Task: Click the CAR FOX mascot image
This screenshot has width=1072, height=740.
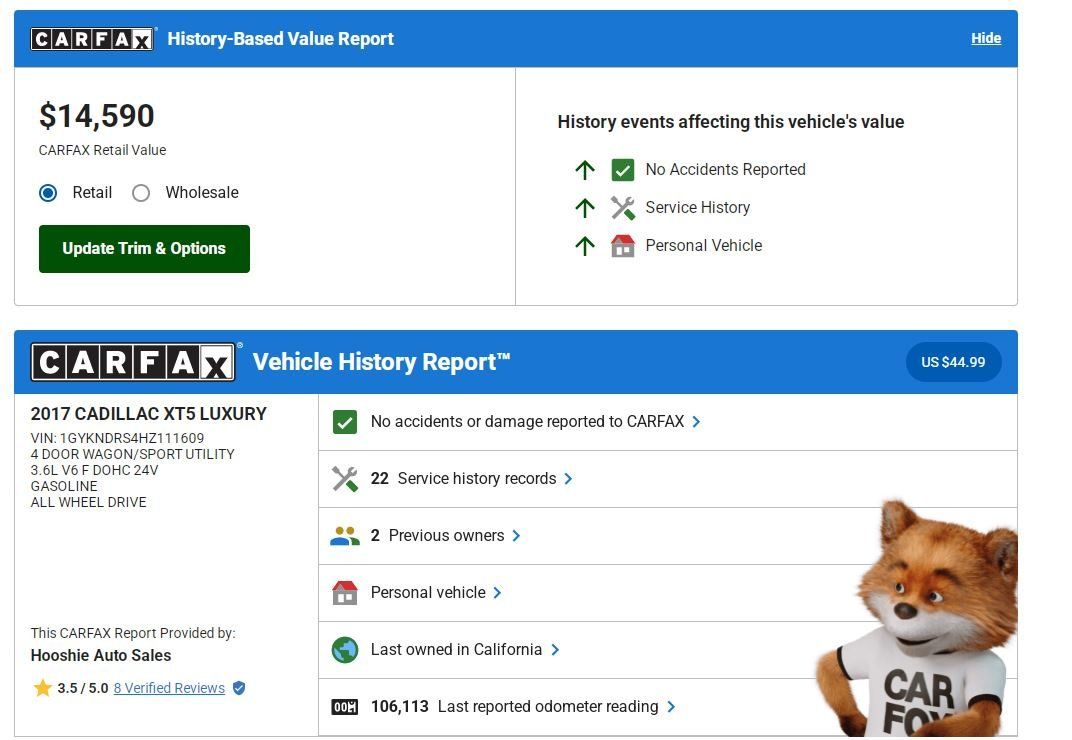Action: (x=916, y=619)
